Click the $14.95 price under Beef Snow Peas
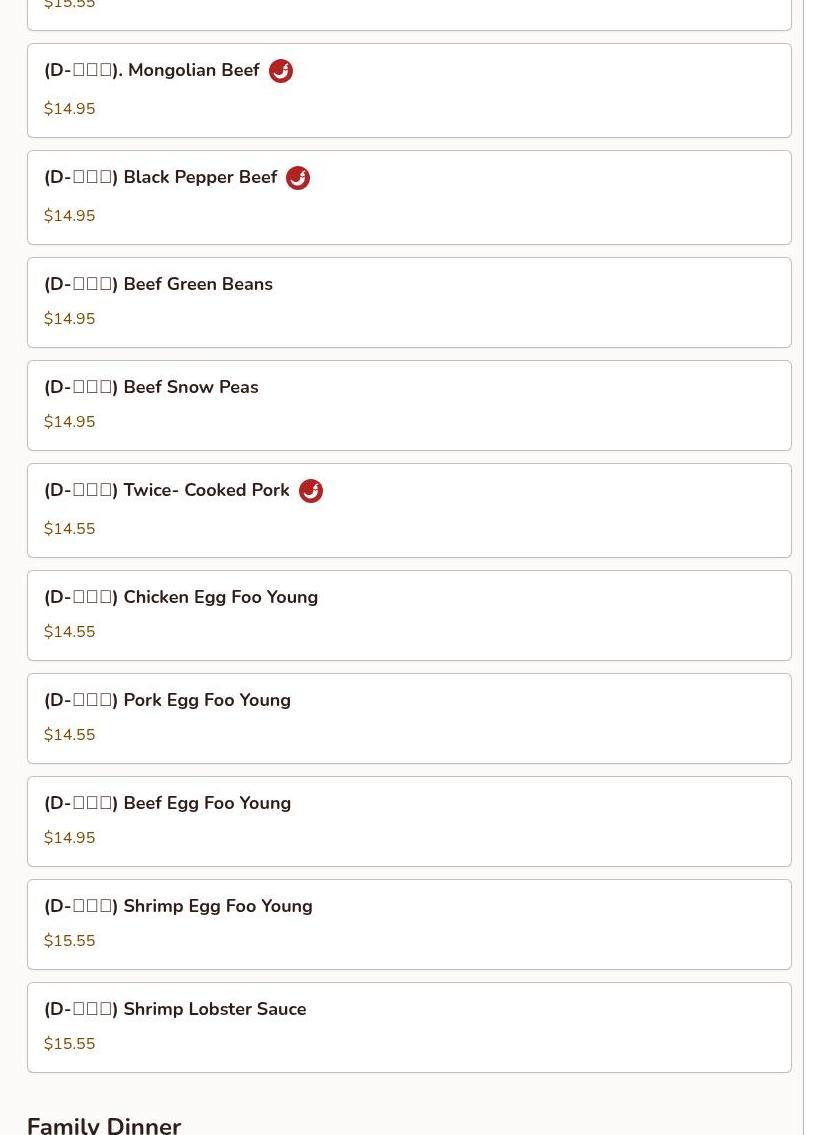This screenshot has width=824, height=1135. (x=70, y=422)
